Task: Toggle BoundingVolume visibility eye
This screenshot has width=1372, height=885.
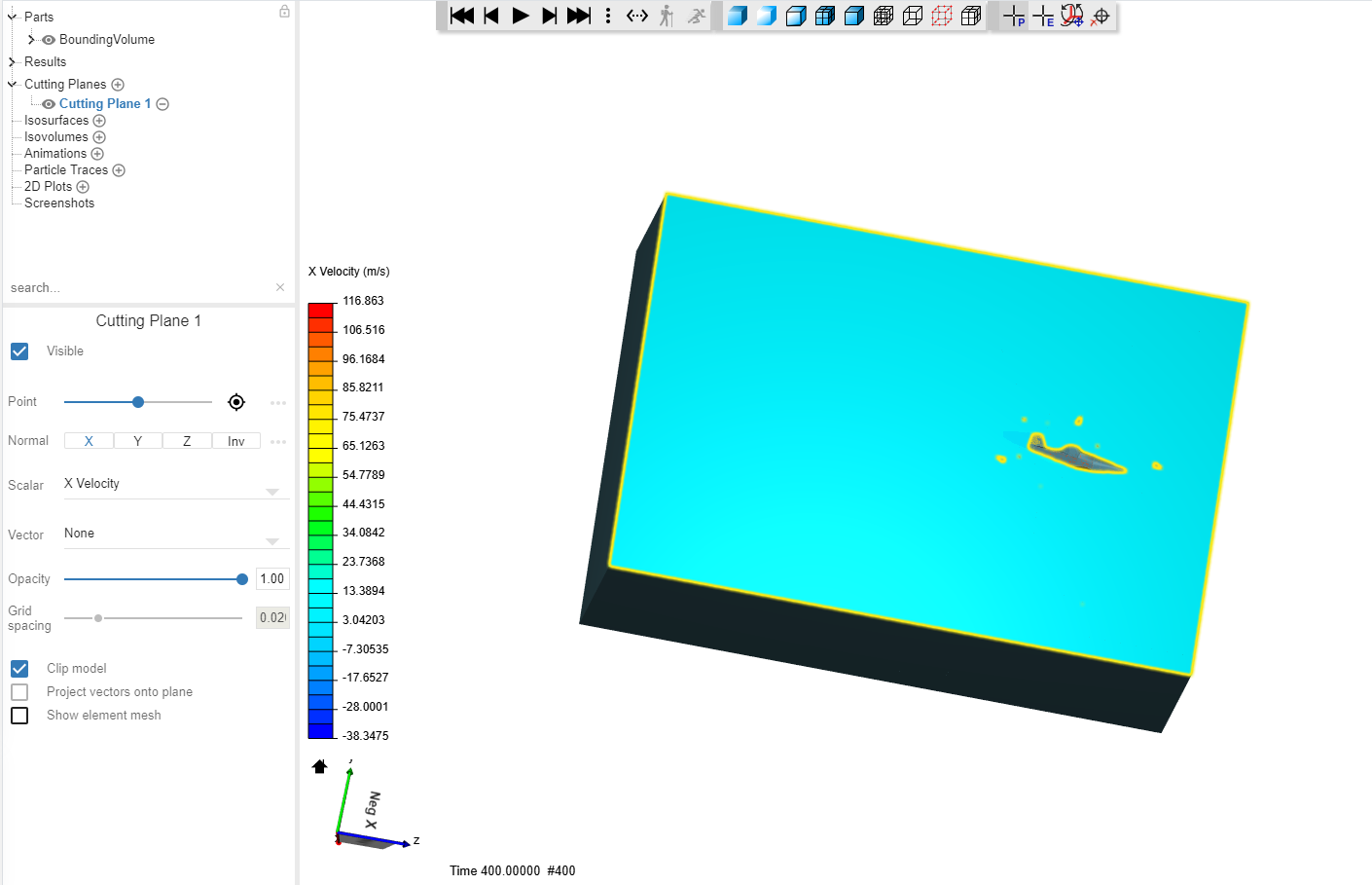Action: click(49, 40)
